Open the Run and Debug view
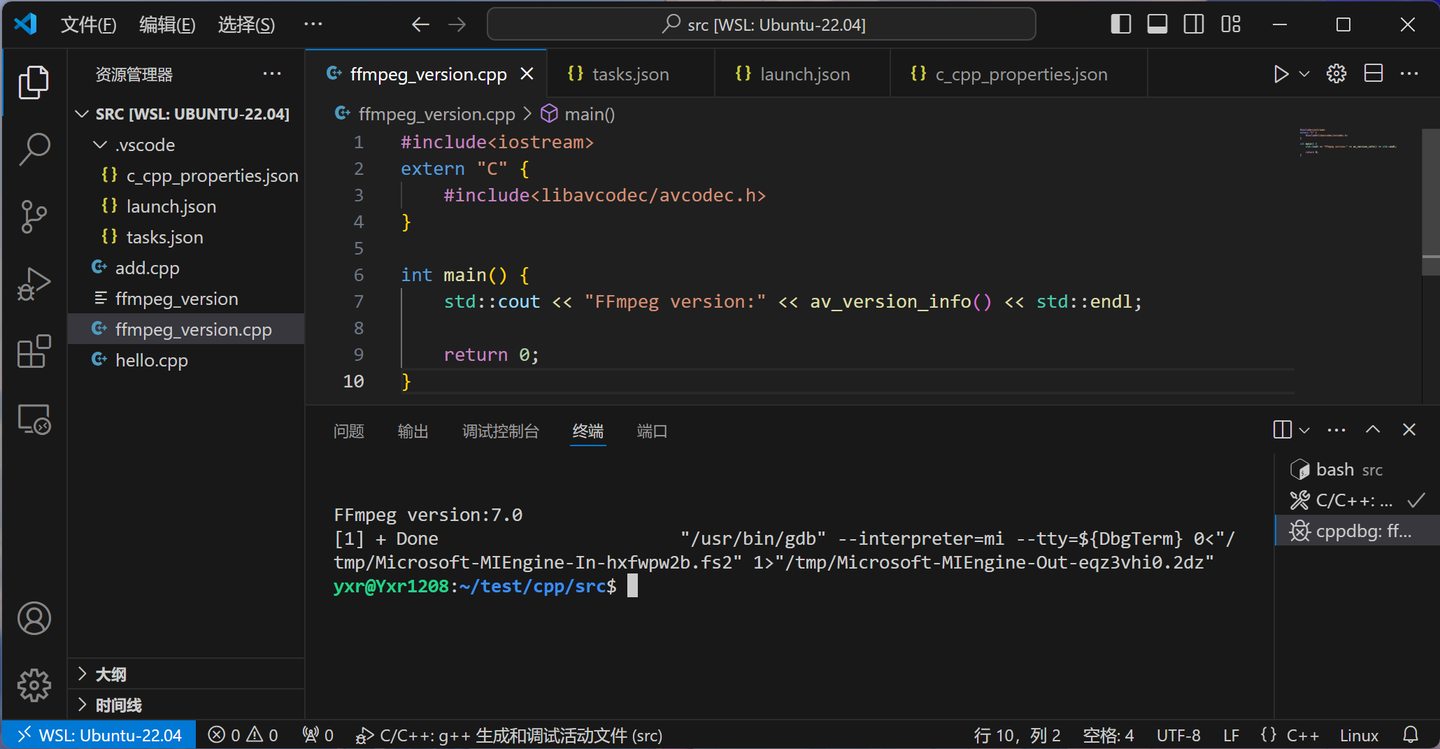Viewport: 1440px width, 749px height. 34,284
